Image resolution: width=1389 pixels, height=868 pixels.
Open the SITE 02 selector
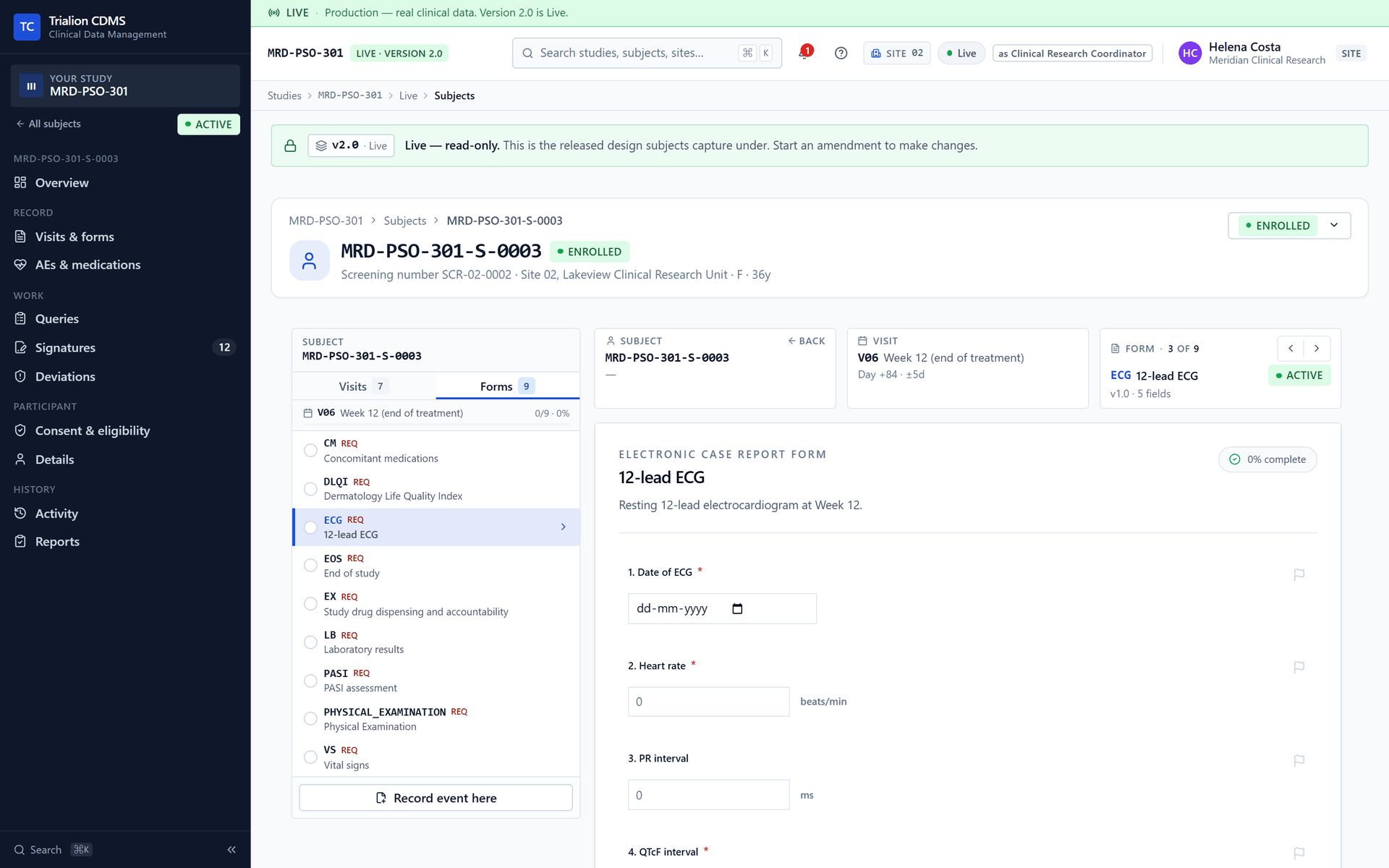tap(896, 53)
